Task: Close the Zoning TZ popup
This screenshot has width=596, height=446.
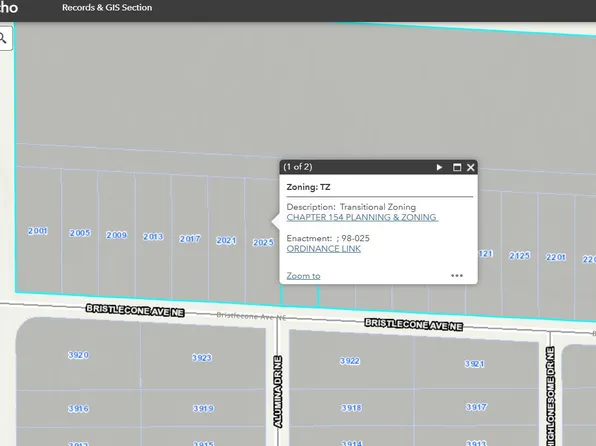Action: tap(471, 167)
